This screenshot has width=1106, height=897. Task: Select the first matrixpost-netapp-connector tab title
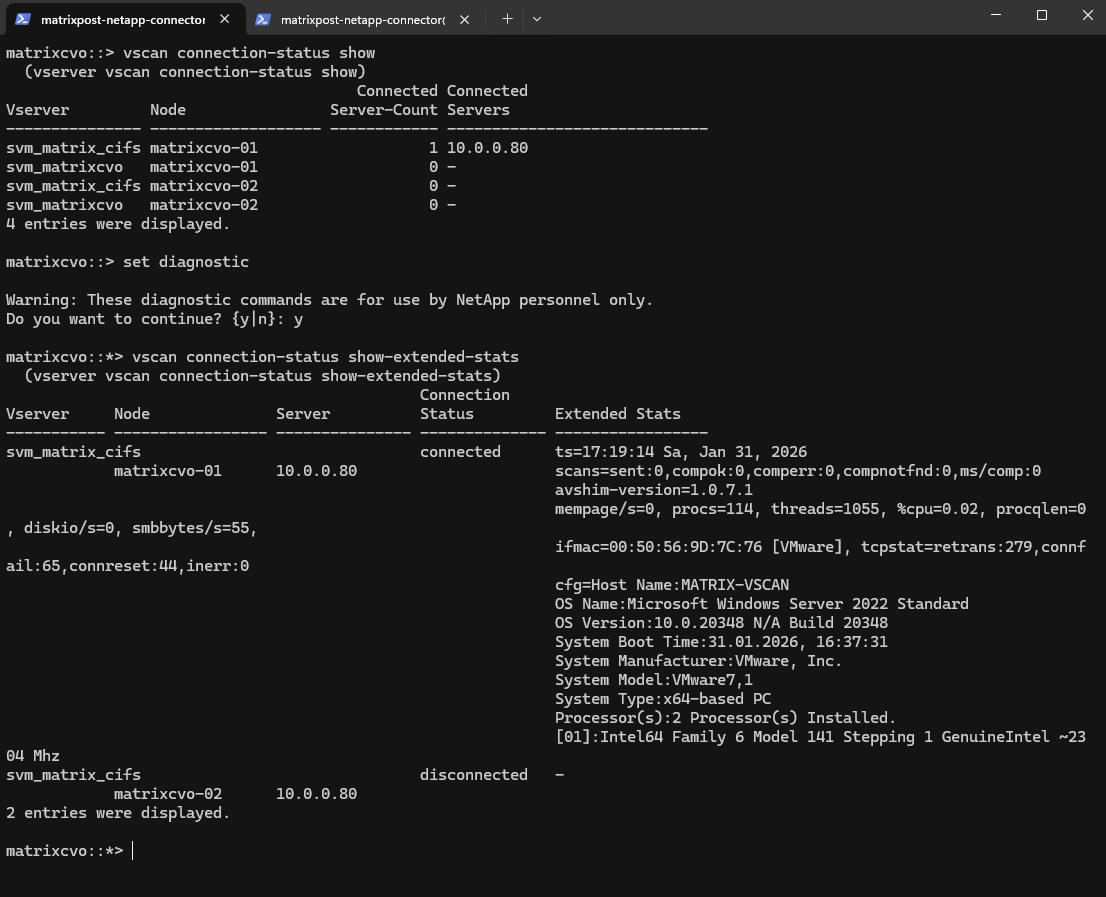[122, 19]
